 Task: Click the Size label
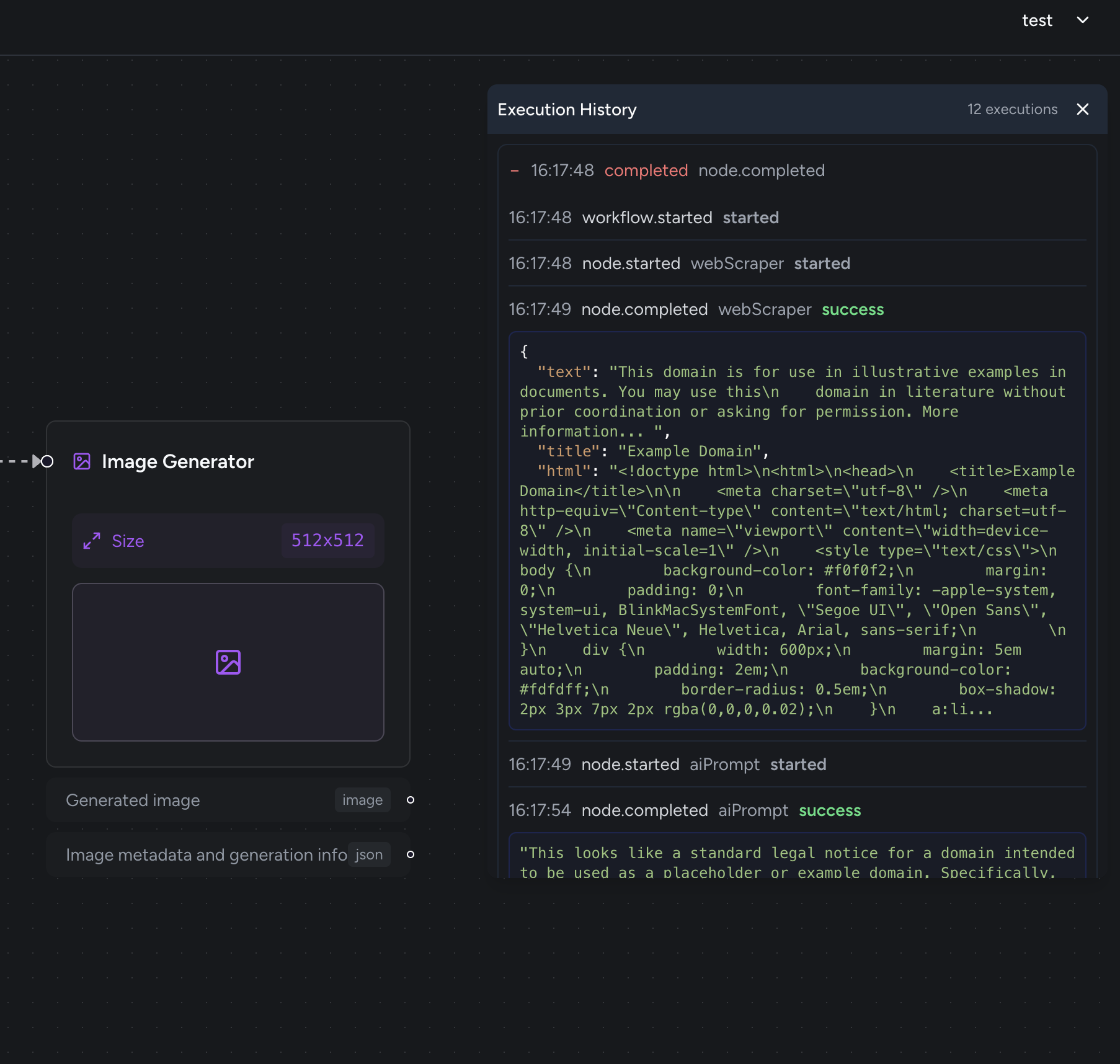point(128,541)
